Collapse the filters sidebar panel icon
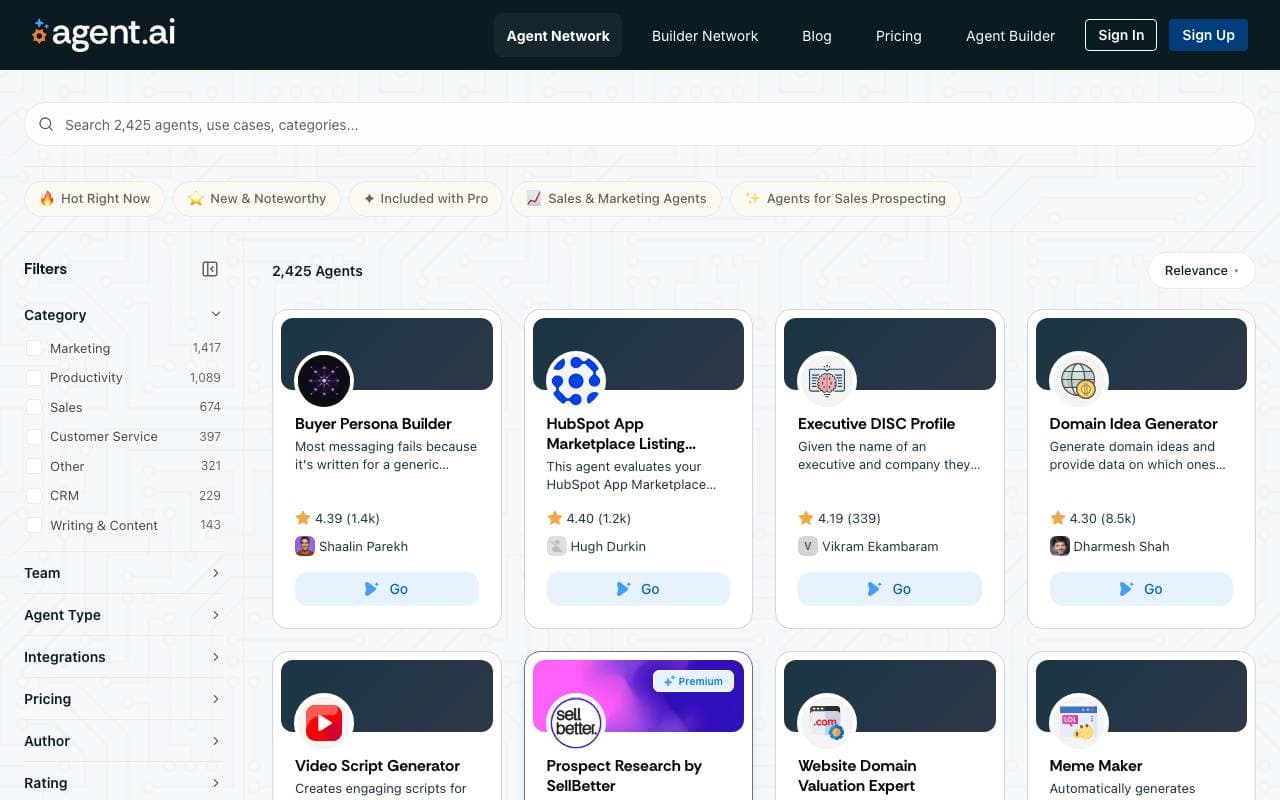This screenshot has height=800, width=1280. pos(210,269)
